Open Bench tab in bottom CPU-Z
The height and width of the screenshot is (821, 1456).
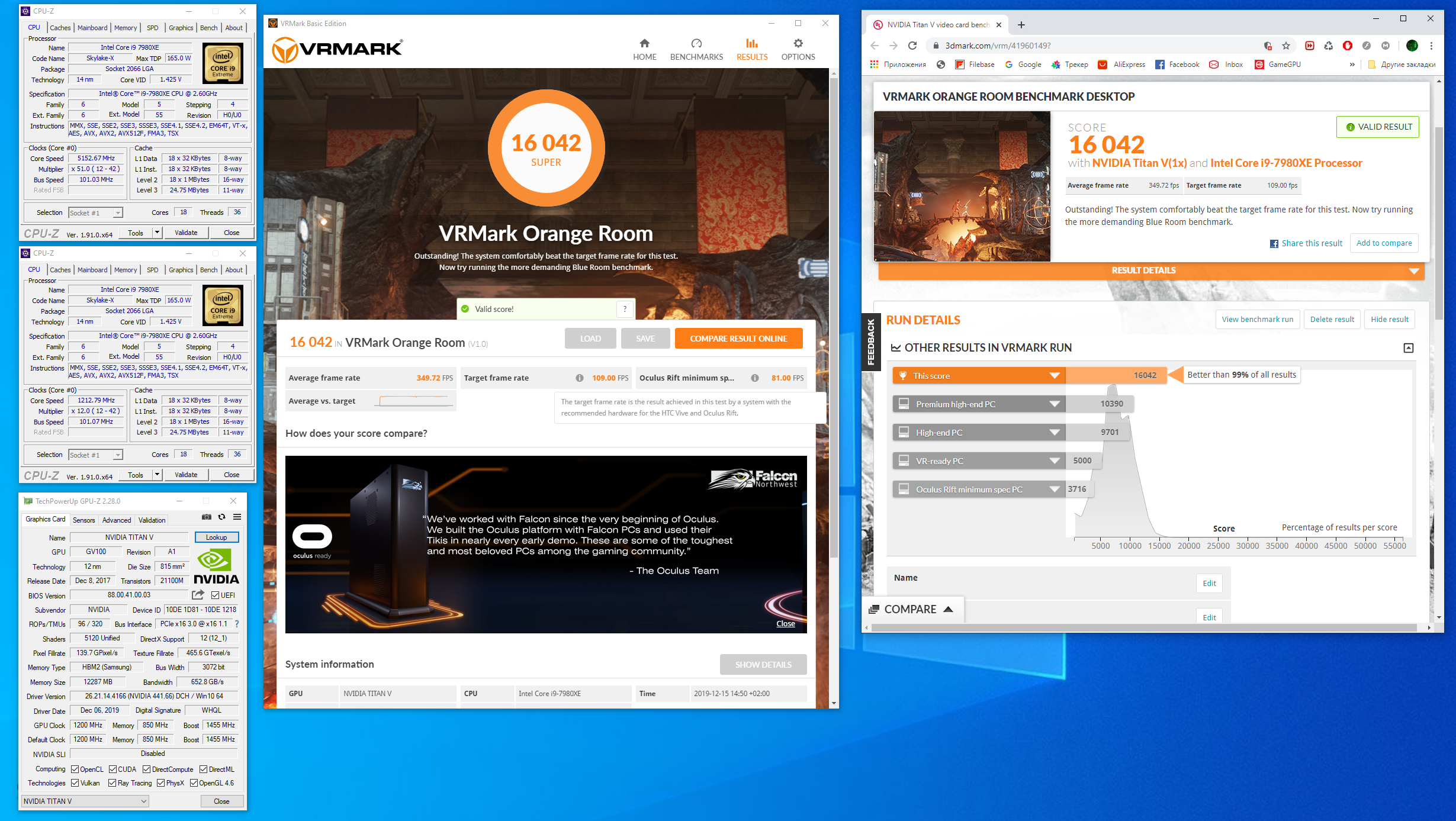(208, 270)
